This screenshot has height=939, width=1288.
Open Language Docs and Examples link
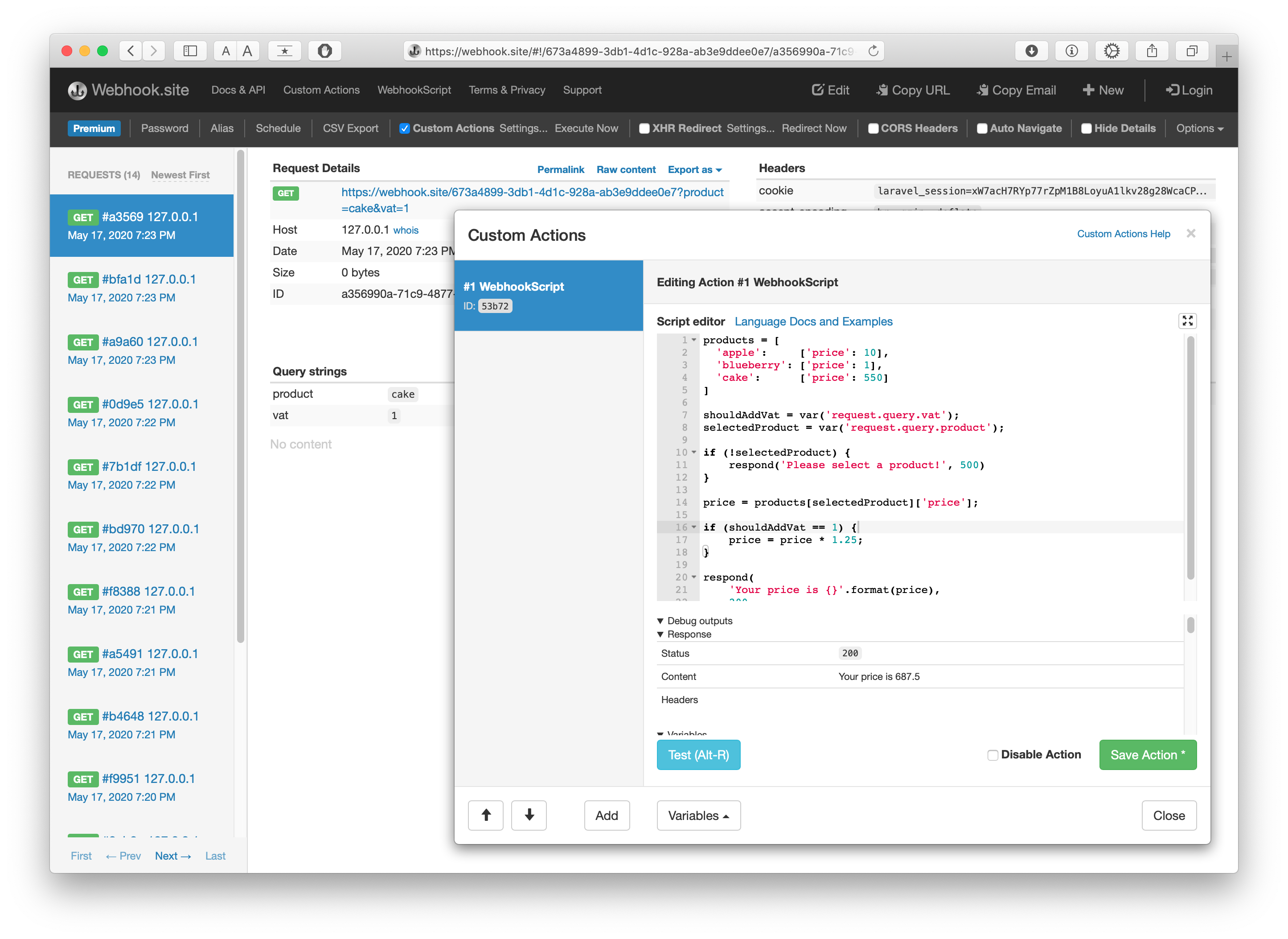pyautogui.click(x=813, y=322)
